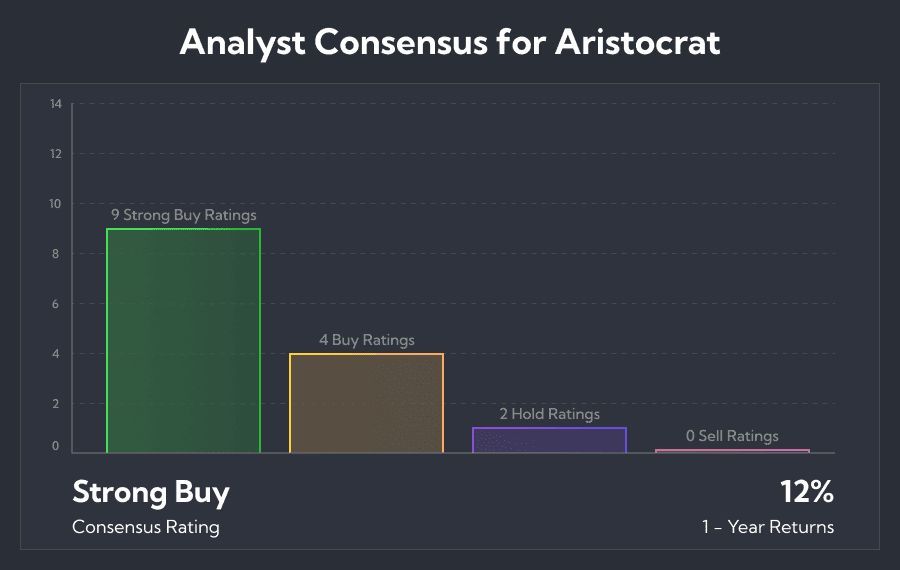Click the y-axis value 2

coord(56,404)
